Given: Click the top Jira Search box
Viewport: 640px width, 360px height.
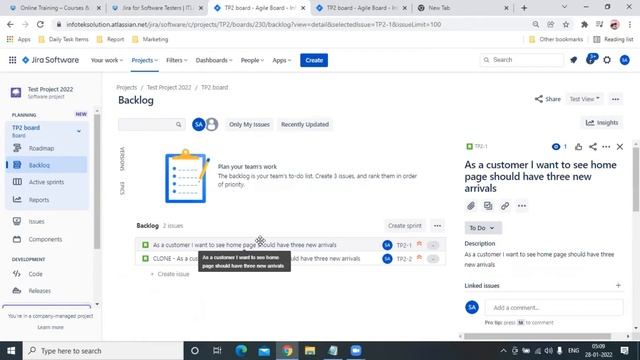Looking at the screenshot, I should [521, 60].
